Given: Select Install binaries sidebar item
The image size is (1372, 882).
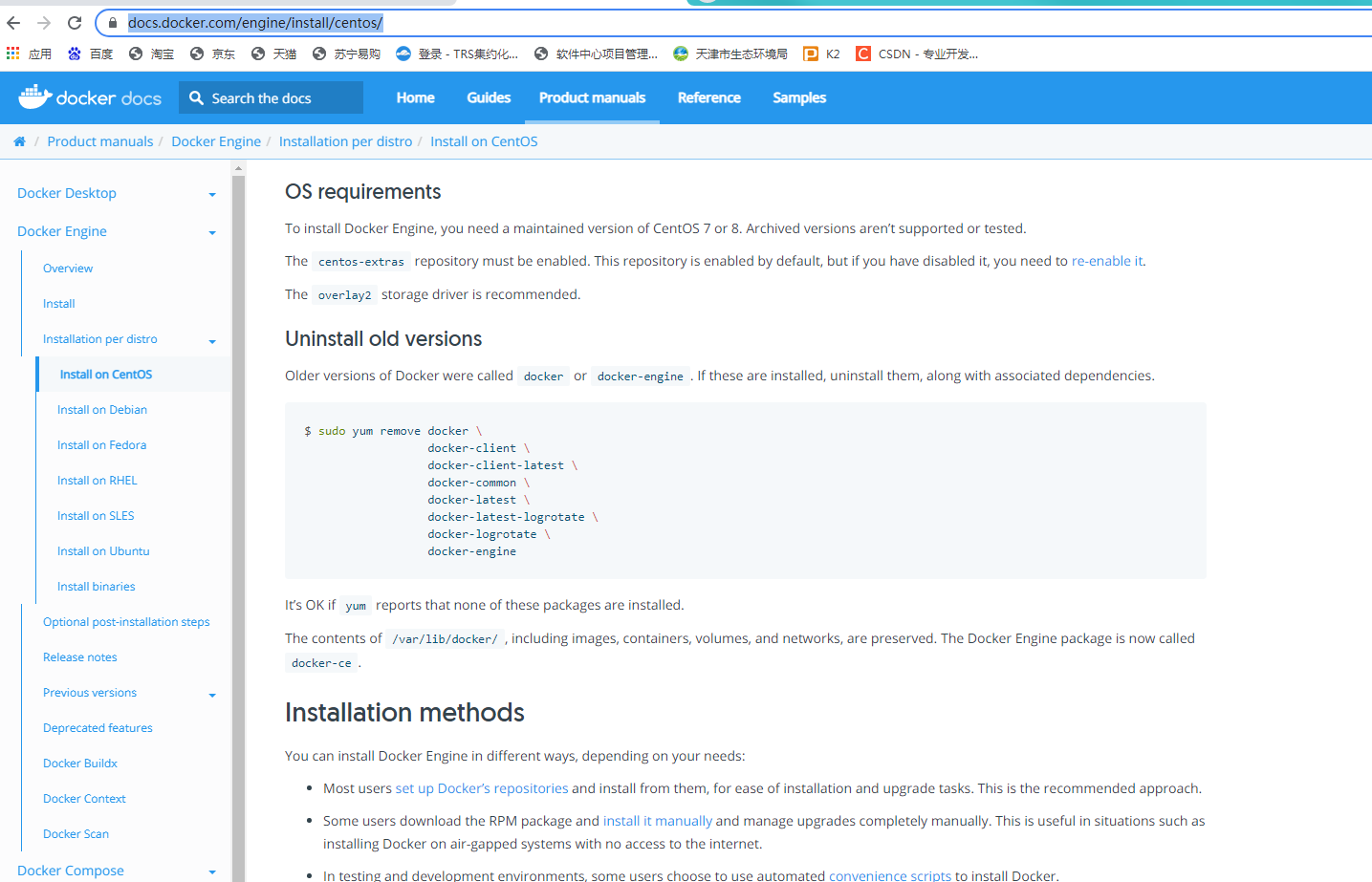Looking at the screenshot, I should pyautogui.click(x=97, y=587).
